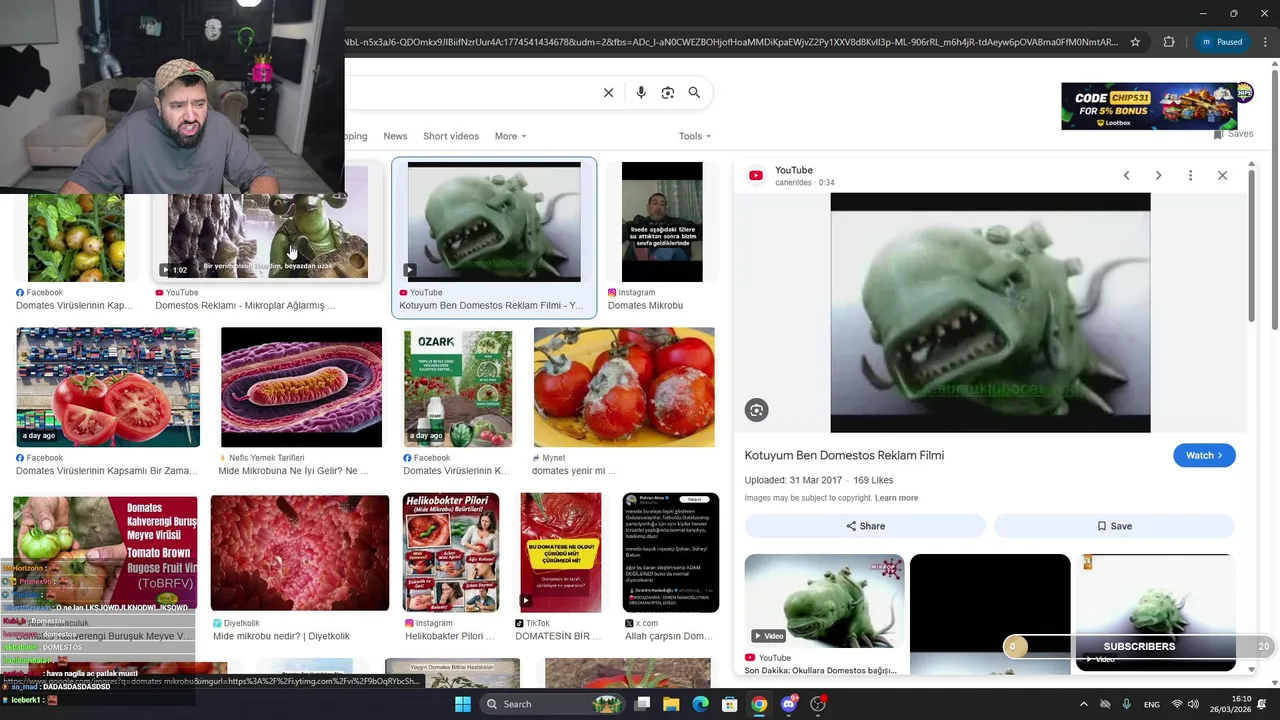The width and height of the screenshot is (1280, 720).
Task: Click the CODE CHIPS31 Lootbox banner
Action: click(x=1150, y=106)
